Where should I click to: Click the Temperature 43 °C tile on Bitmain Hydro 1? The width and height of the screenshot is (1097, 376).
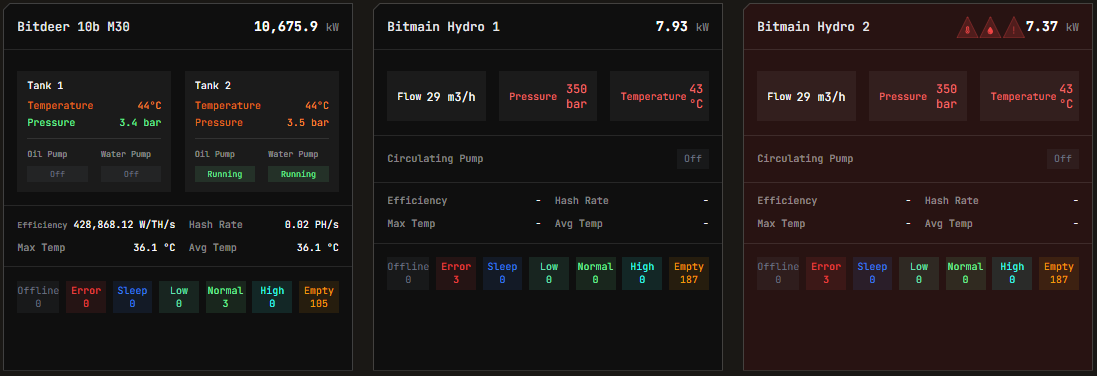click(659, 96)
